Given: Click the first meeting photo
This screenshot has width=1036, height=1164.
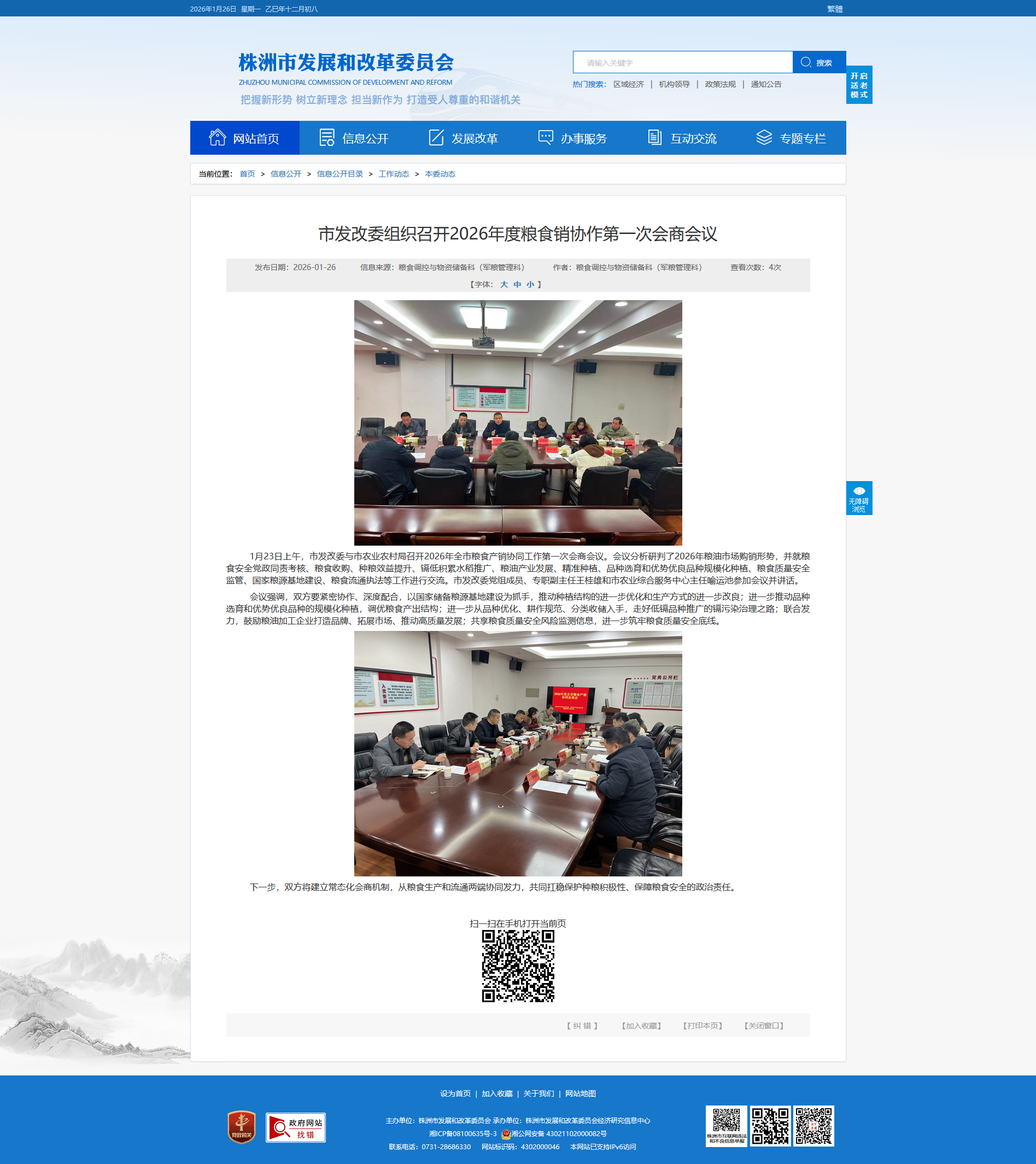Looking at the screenshot, I should (x=518, y=423).
